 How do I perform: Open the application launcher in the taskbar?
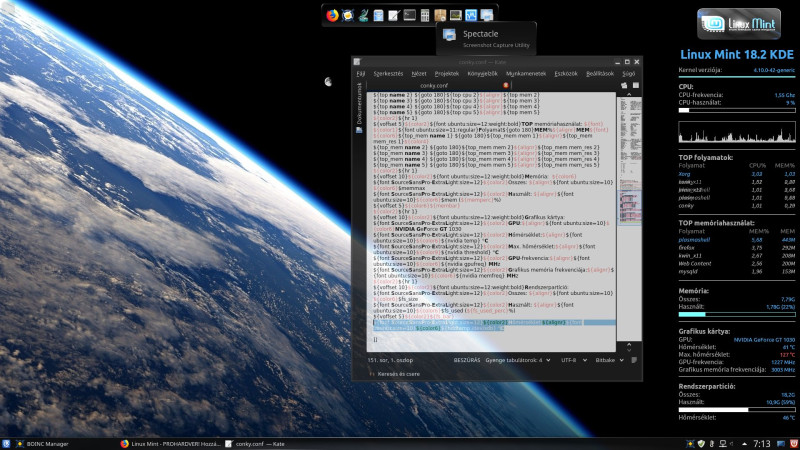click(6, 444)
